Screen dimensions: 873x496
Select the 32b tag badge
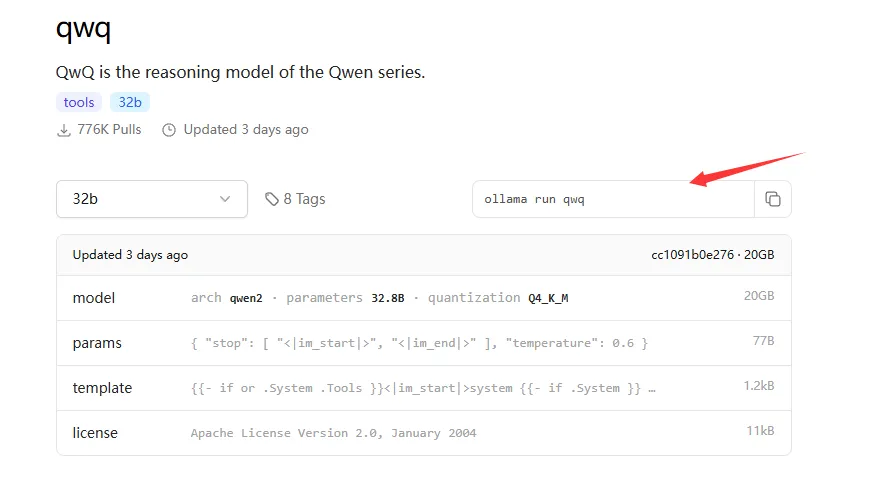pyautogui.click(x=130, y=102)
